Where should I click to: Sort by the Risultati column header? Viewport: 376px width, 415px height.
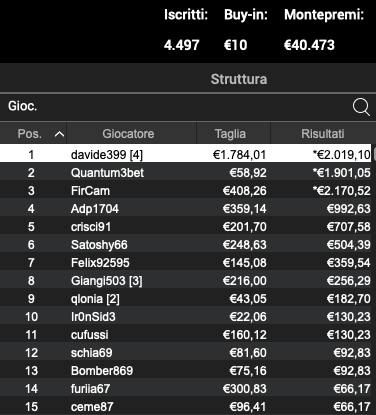point(322,134)
